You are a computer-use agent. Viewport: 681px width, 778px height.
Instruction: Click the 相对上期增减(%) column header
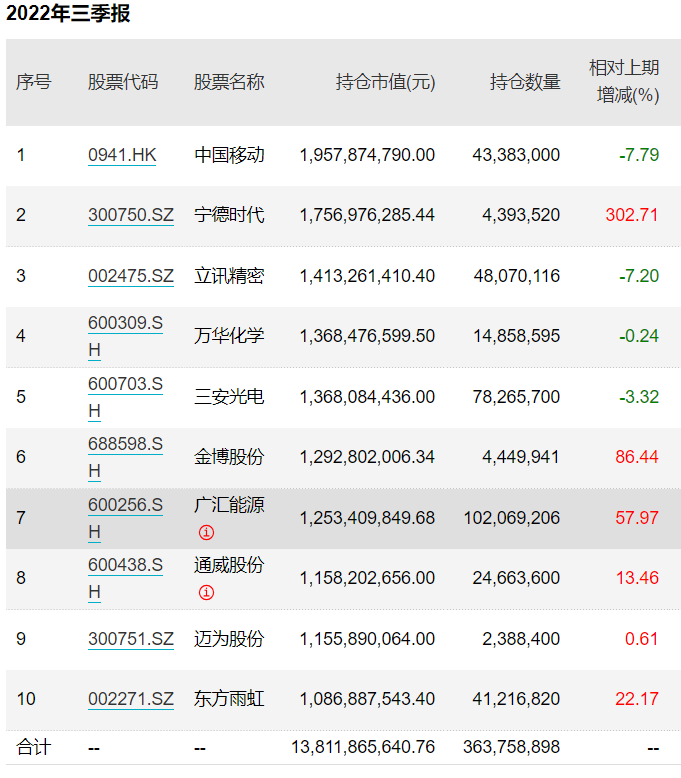[624, 81]
